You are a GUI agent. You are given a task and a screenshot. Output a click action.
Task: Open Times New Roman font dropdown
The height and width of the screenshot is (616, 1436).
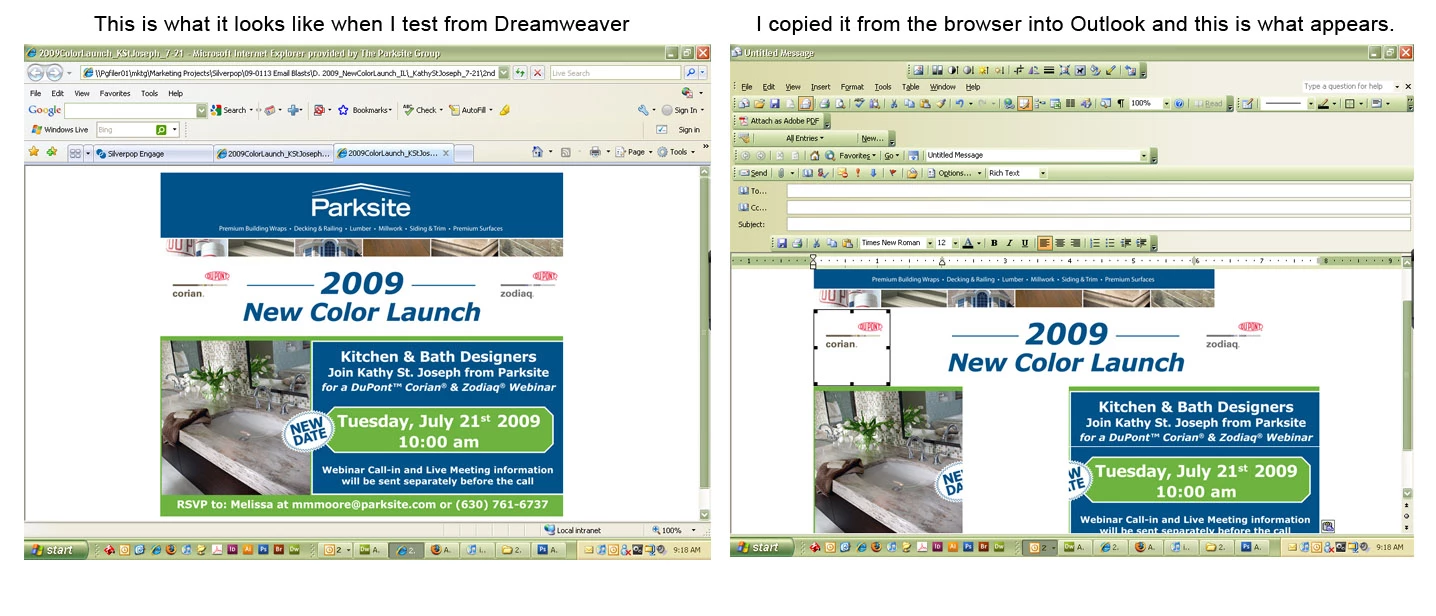929,243
